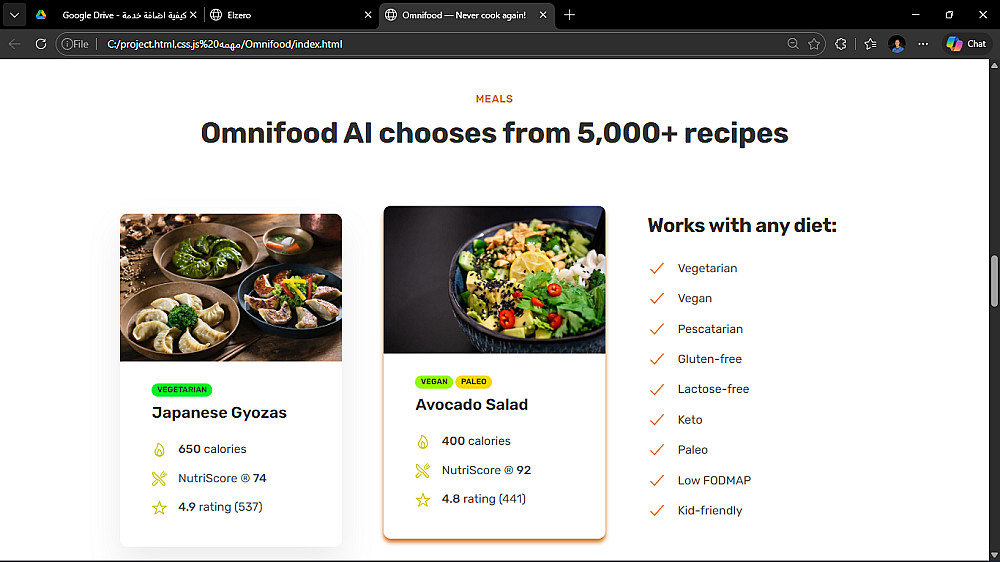Add this page to favorites with the star
This screenshot has width=1000, height=562.
[814, 44]
